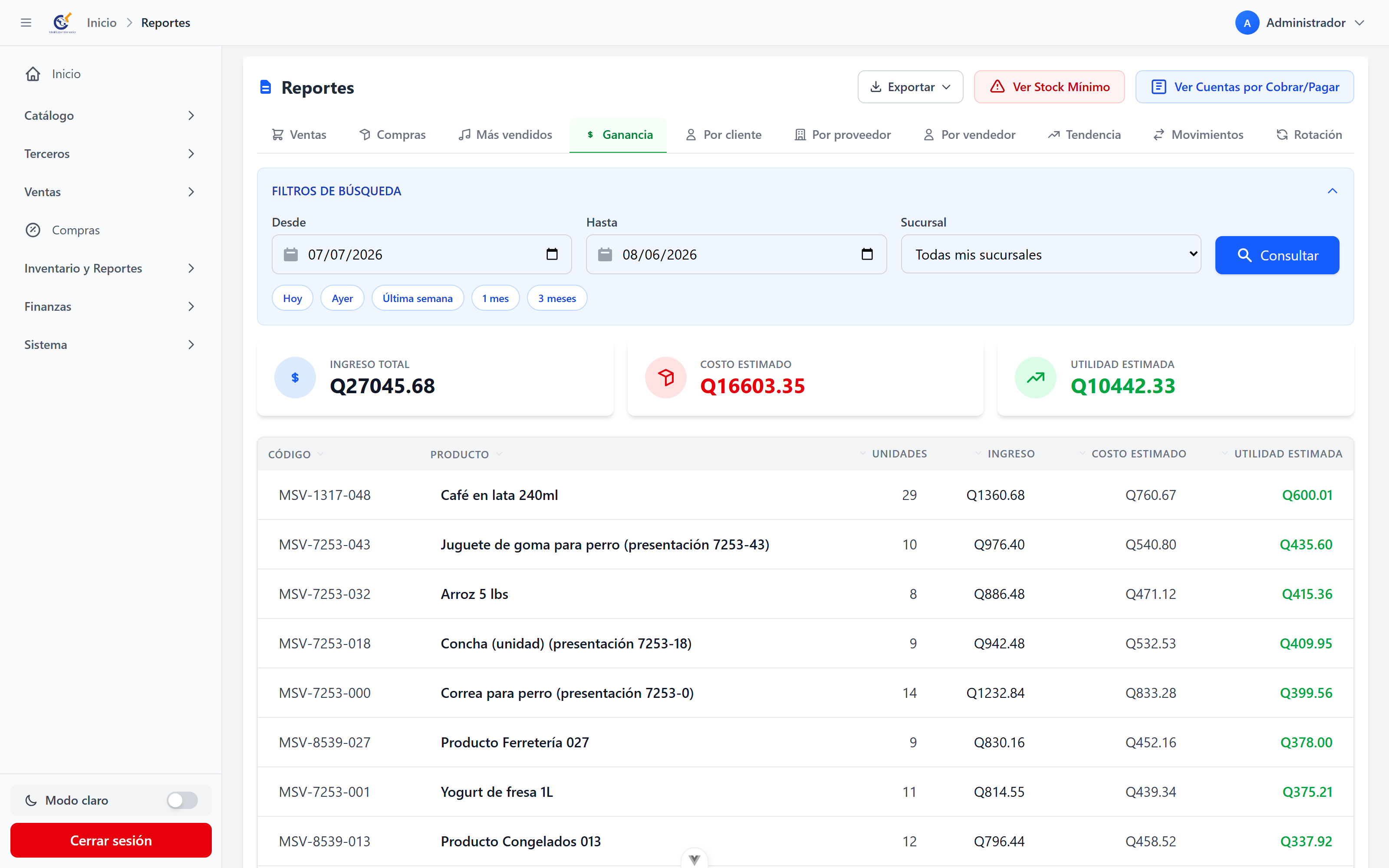This screenshot has width=1389, height=868.
Task: Expand the Terceros sidebar section
Action: click(x=110, y=154)
